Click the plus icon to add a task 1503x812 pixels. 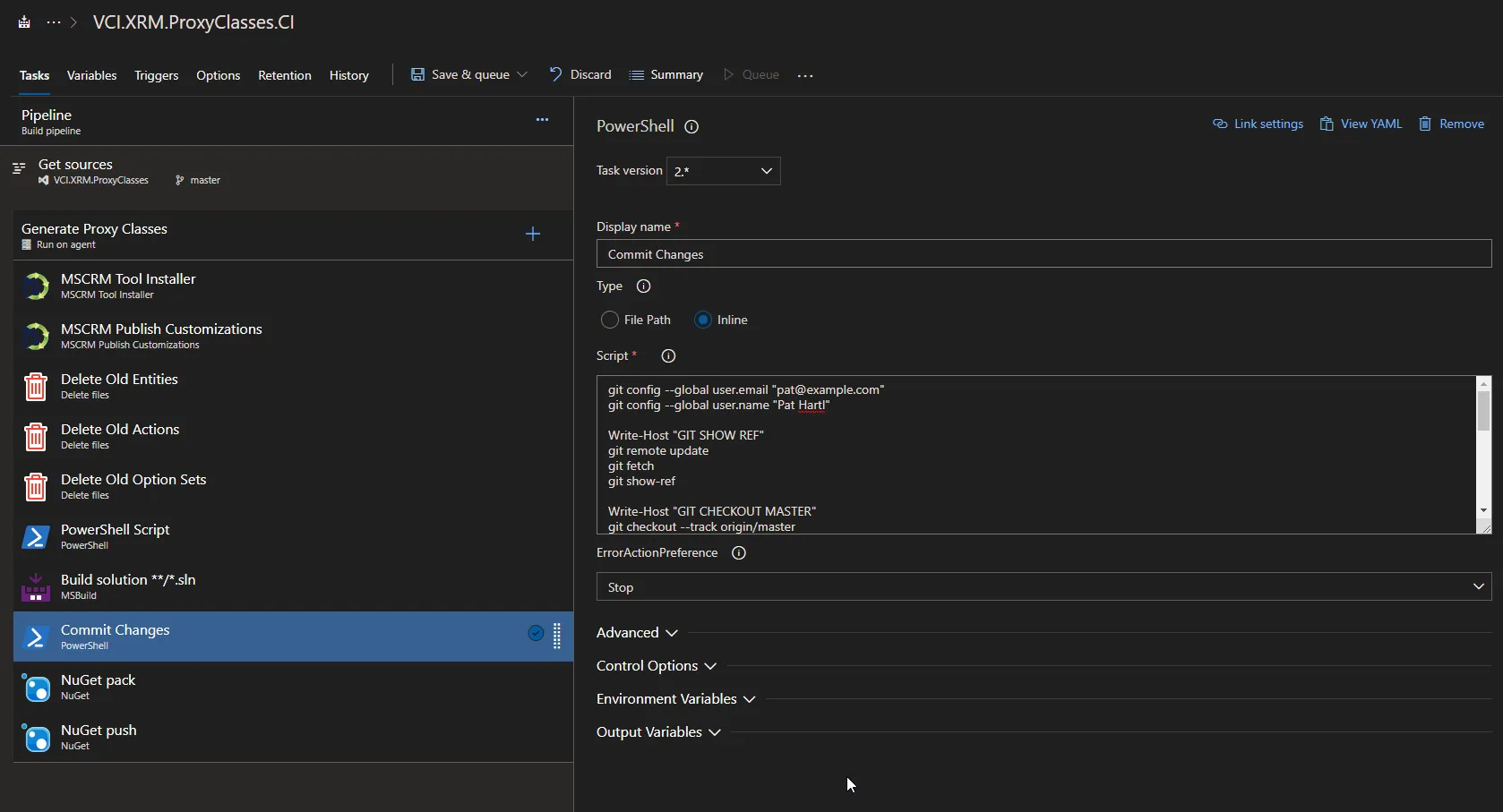pos(533,234)
